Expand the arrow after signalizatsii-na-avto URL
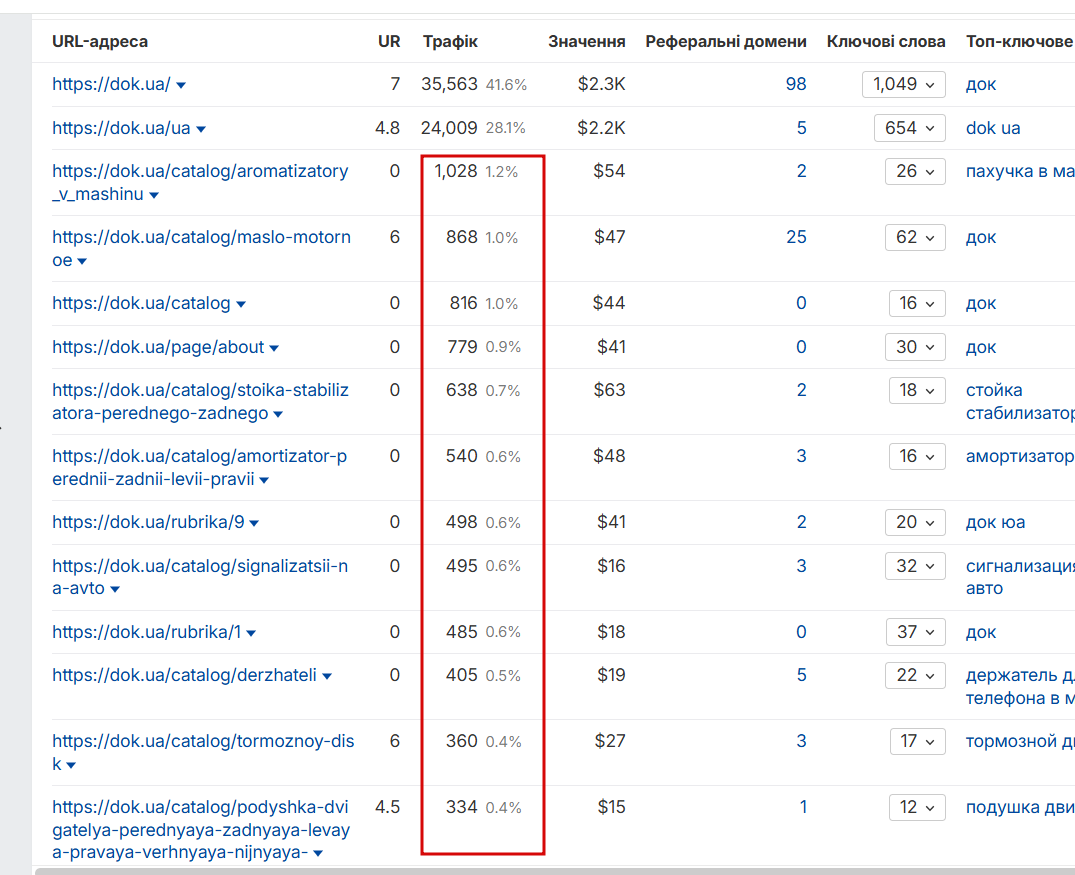Screen dimensions: 1075x875 [x=115, y=589]
